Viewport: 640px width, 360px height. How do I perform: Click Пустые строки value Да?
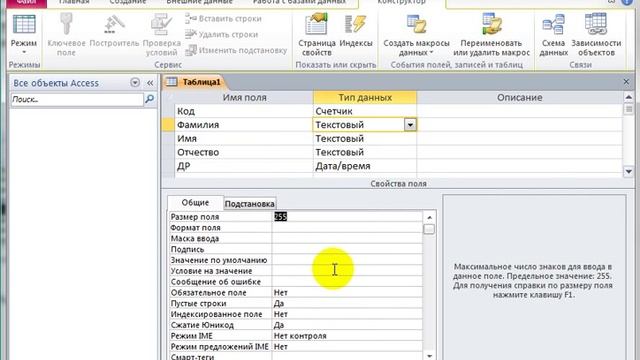click(x=347, y=303)
